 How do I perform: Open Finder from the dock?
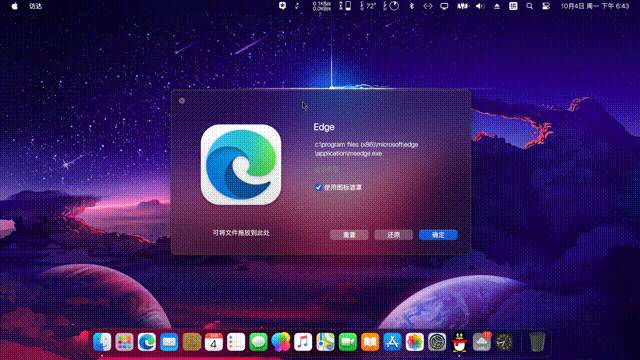pos(102,342)
